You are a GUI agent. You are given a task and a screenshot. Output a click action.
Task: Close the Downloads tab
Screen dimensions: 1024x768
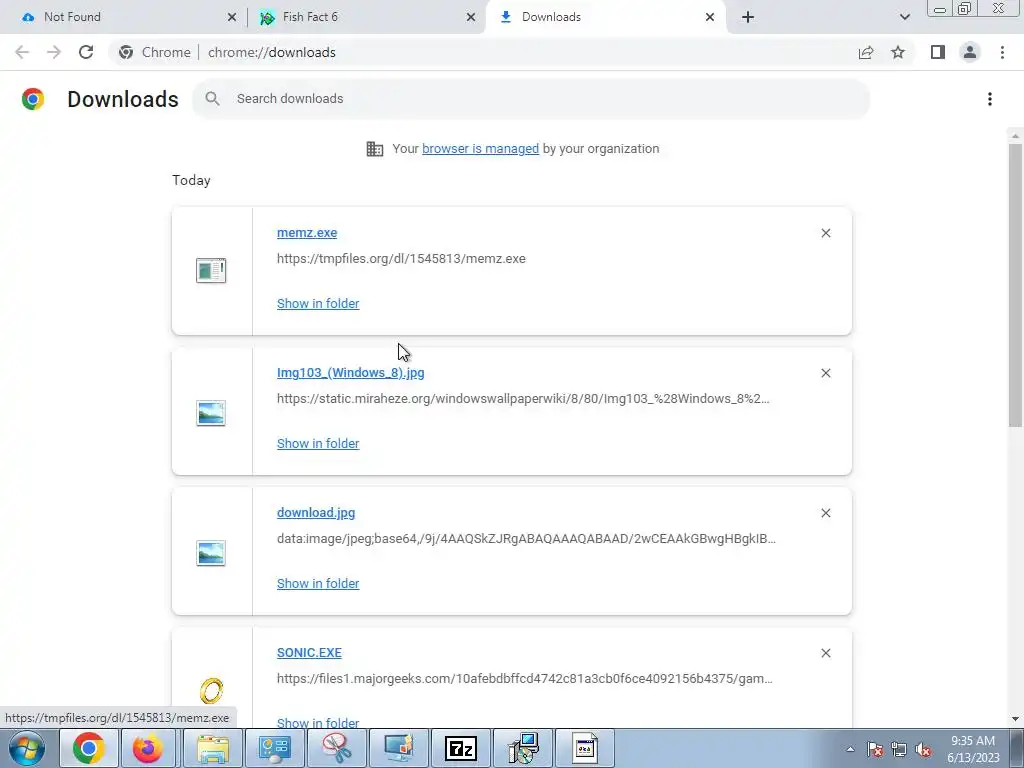[710, 18]
